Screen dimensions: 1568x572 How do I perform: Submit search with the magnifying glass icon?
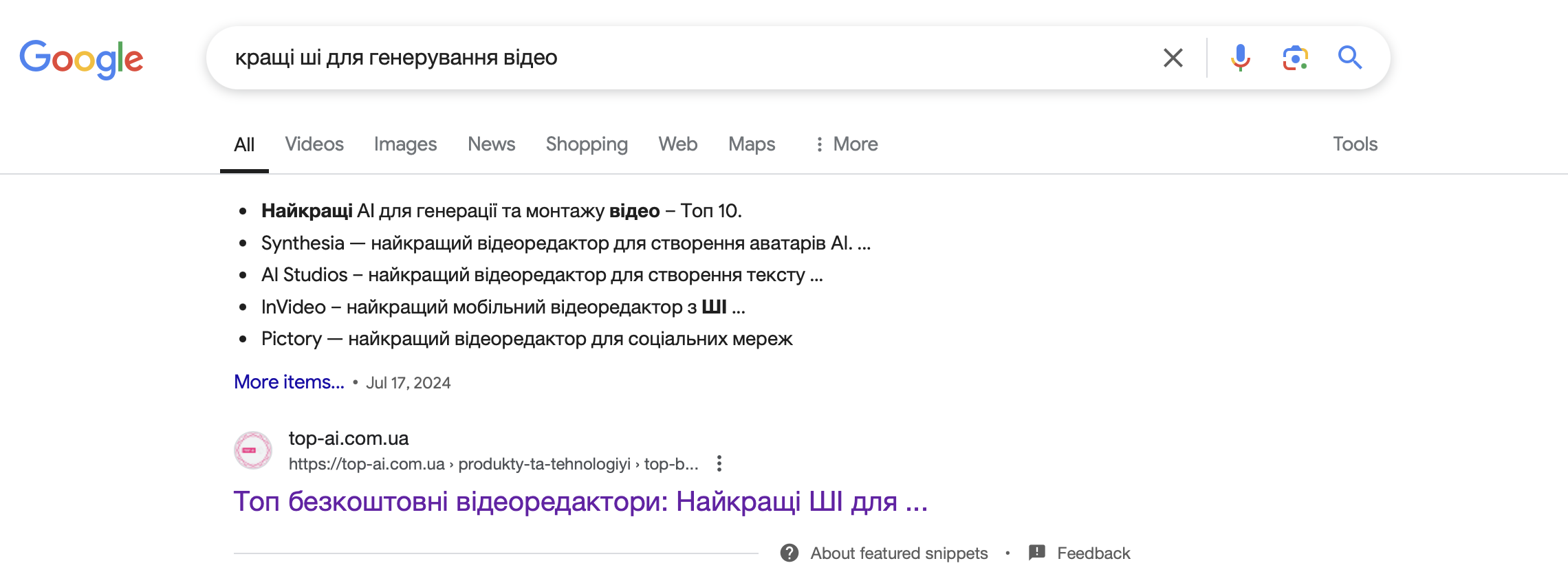point(1349,58)
